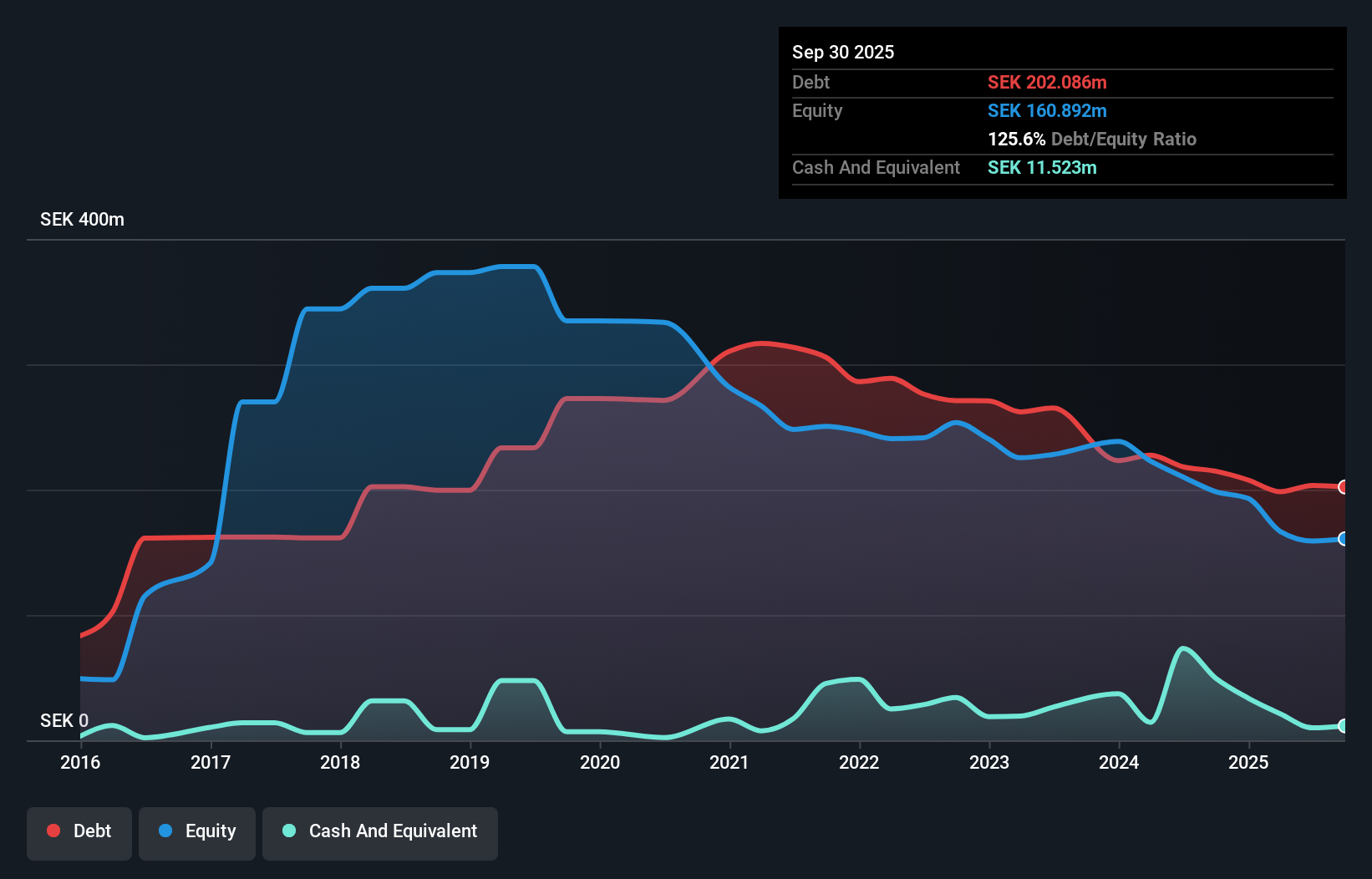This screenshot has height=879, width=1372.
Task: Click the SEK 11.523m cash value
Action: (1042, 167)
